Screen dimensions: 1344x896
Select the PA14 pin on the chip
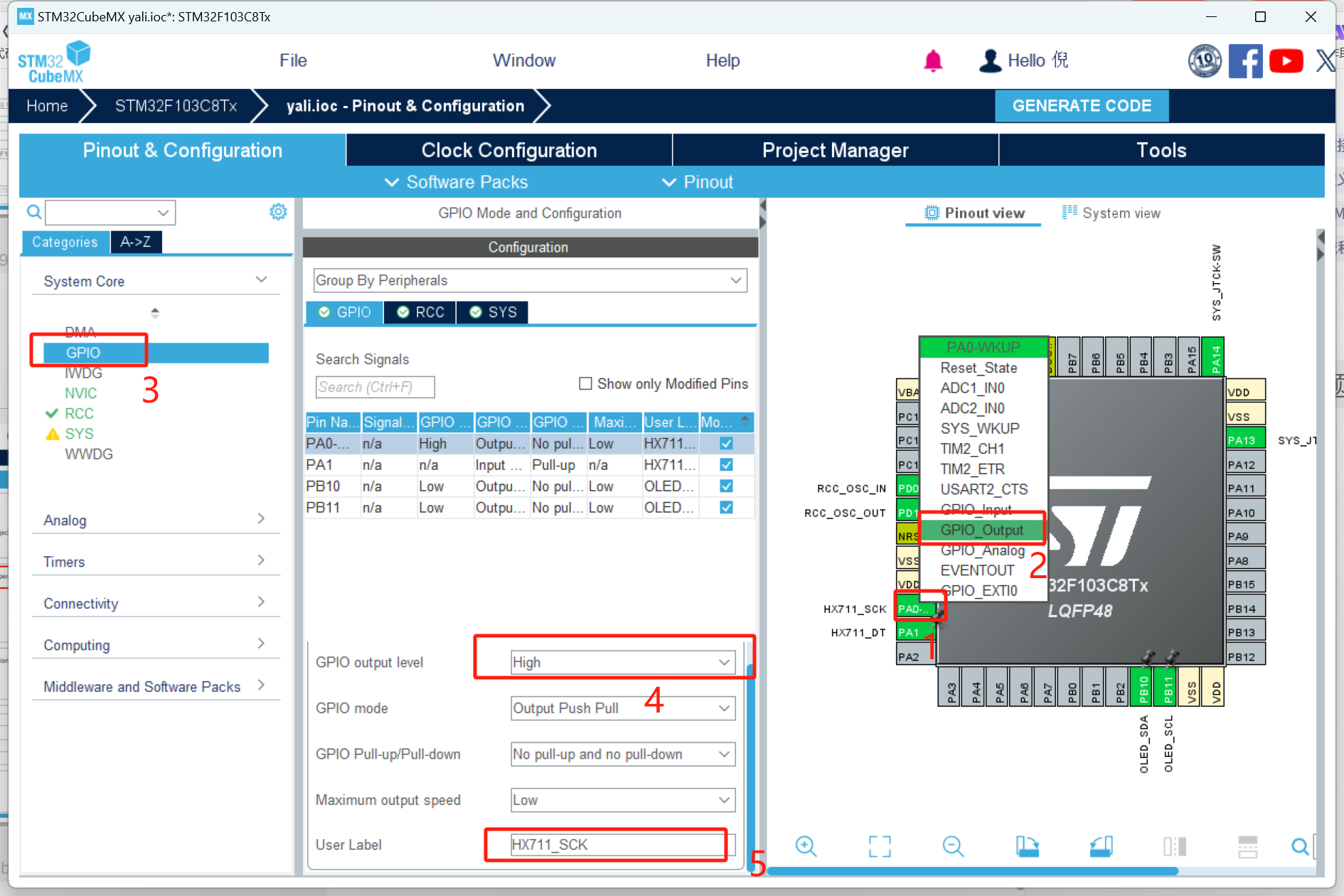coord(1215,357)
